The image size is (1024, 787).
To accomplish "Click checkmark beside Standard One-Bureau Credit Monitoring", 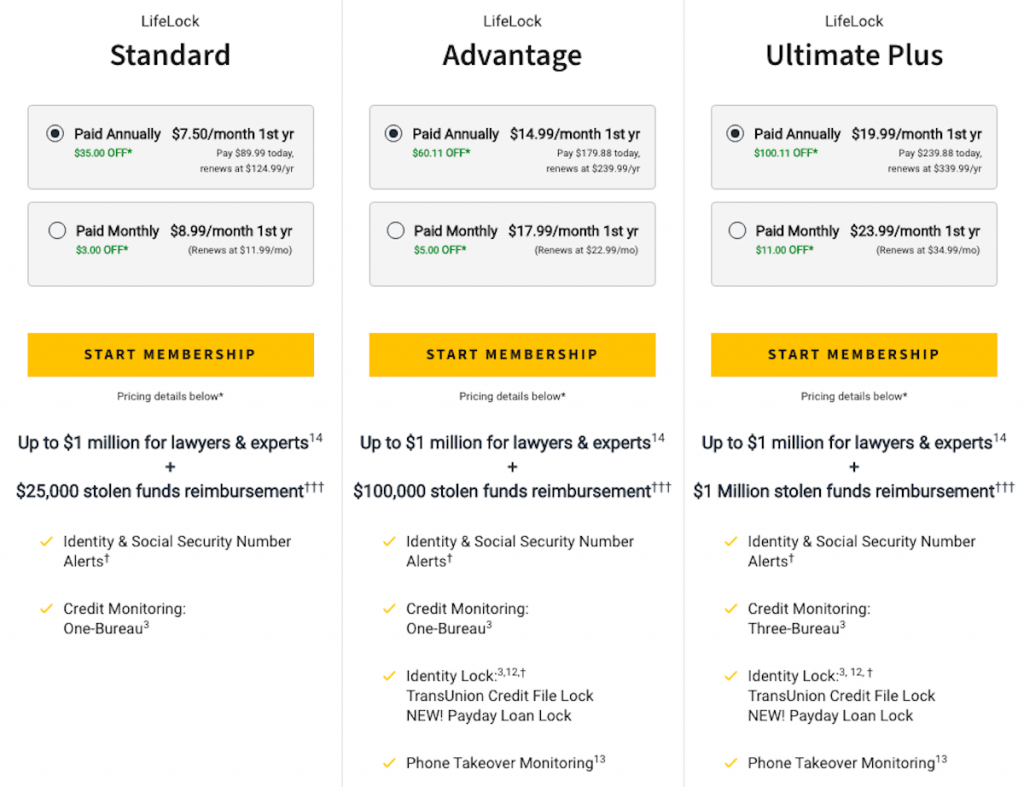I will point(46,609).
